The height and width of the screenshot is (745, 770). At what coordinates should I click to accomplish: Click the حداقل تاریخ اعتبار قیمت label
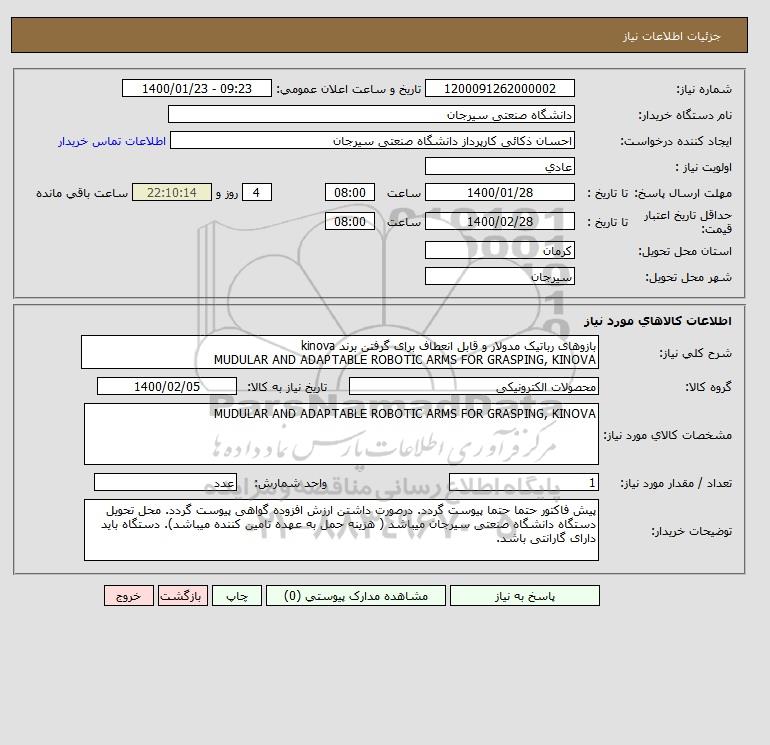(688, 222)
